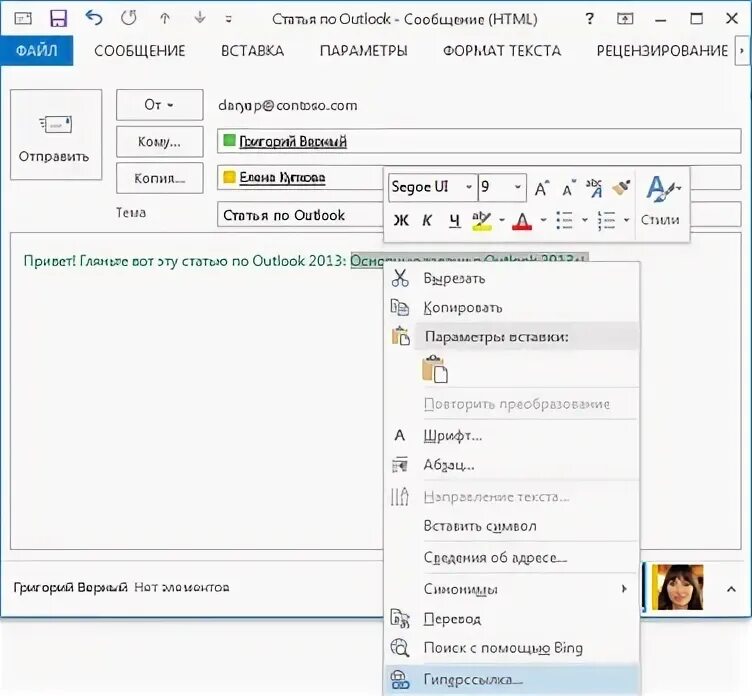Go to next item down arrow
Image resolution: width=752 pixels, height=696 pixels.
point(200,18)
